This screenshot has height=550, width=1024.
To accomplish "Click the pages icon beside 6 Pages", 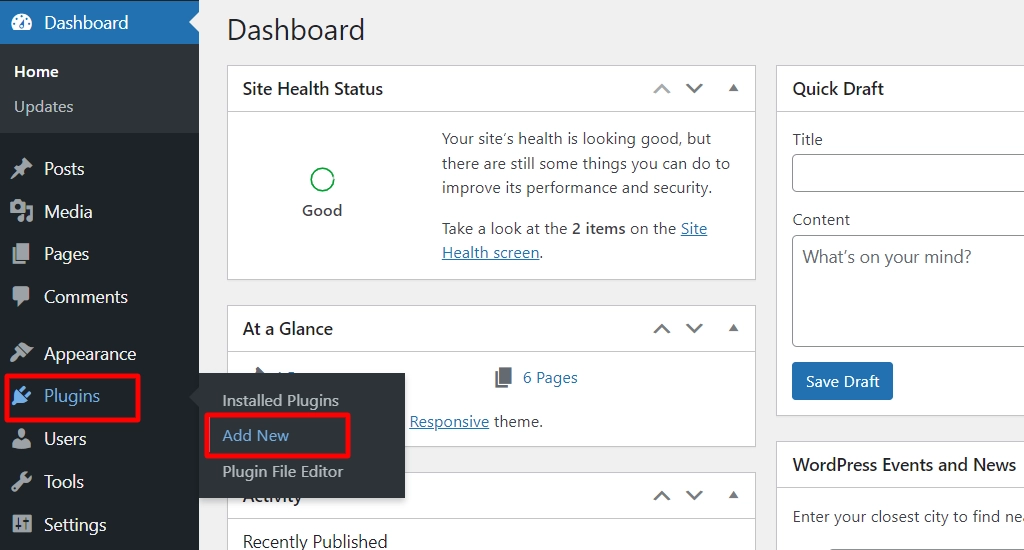I will click(x=504, y=378).
